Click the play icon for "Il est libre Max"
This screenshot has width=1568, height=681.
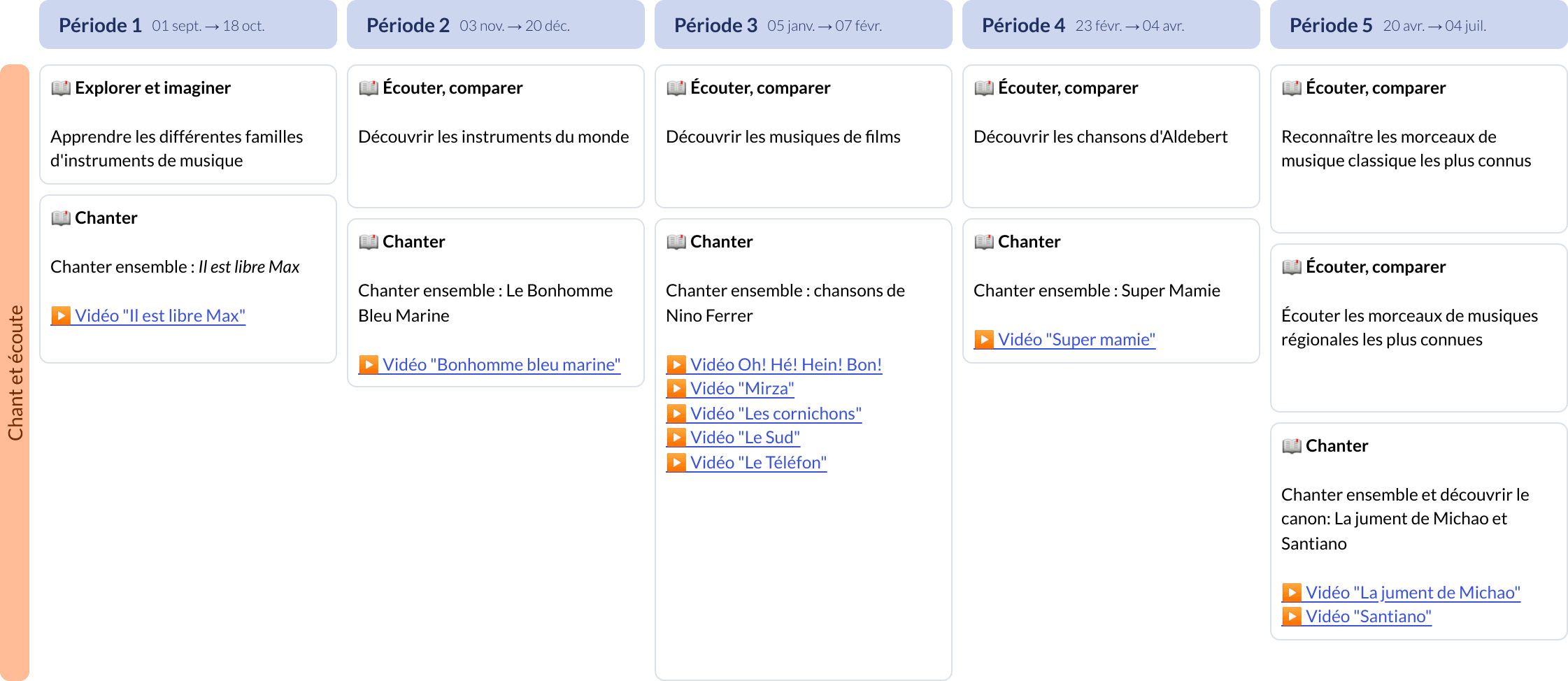tap(62, 316)
